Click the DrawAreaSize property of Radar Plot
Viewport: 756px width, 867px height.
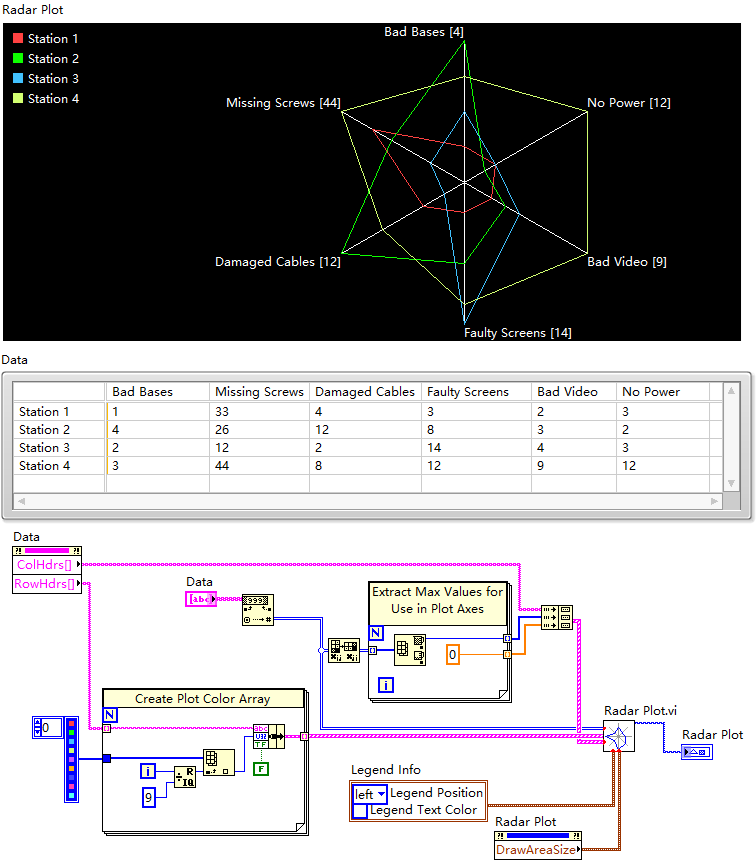click(536, 850)
